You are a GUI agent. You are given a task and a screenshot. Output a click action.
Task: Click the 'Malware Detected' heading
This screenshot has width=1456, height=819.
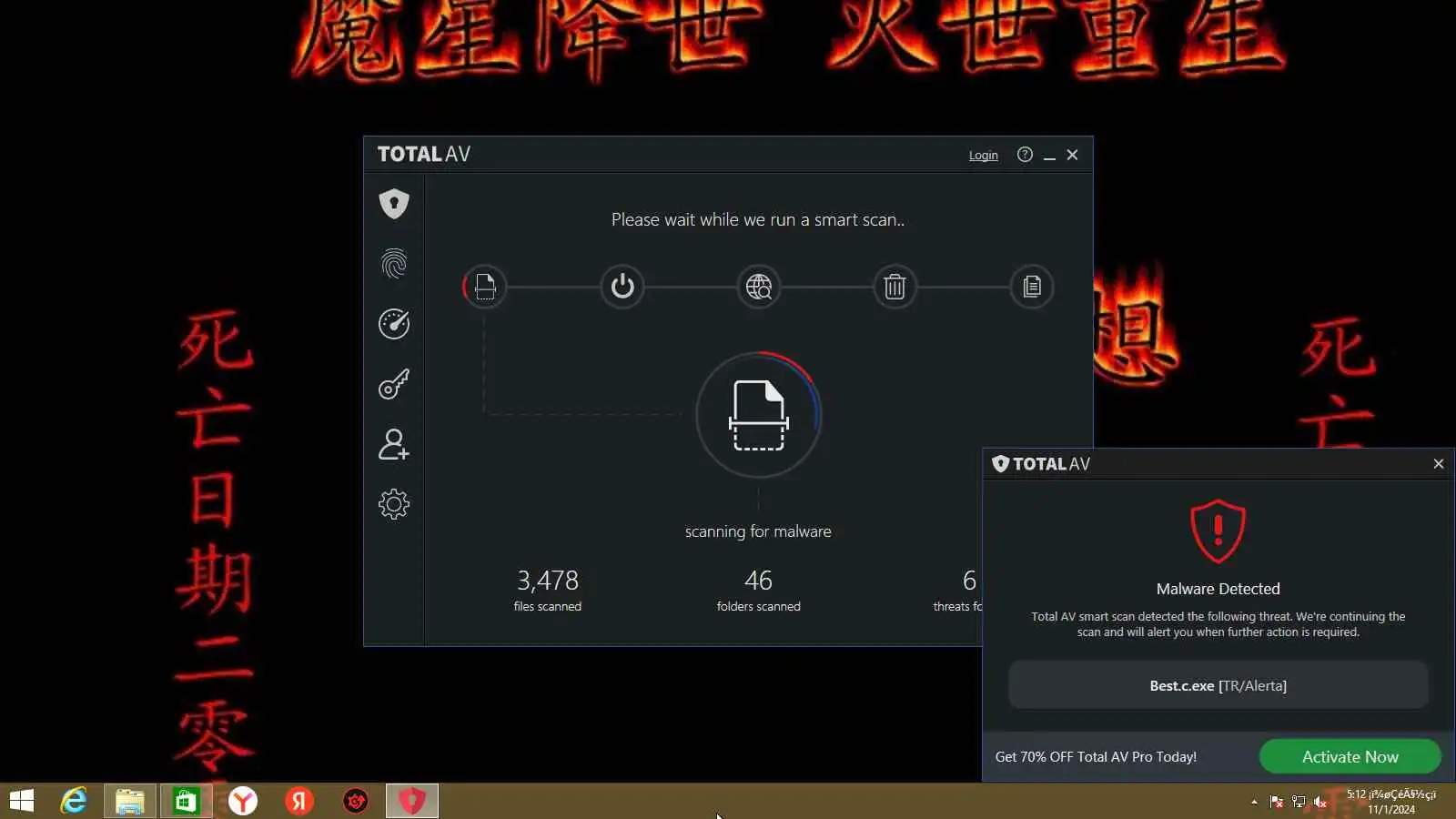[x=1218, y=589]
